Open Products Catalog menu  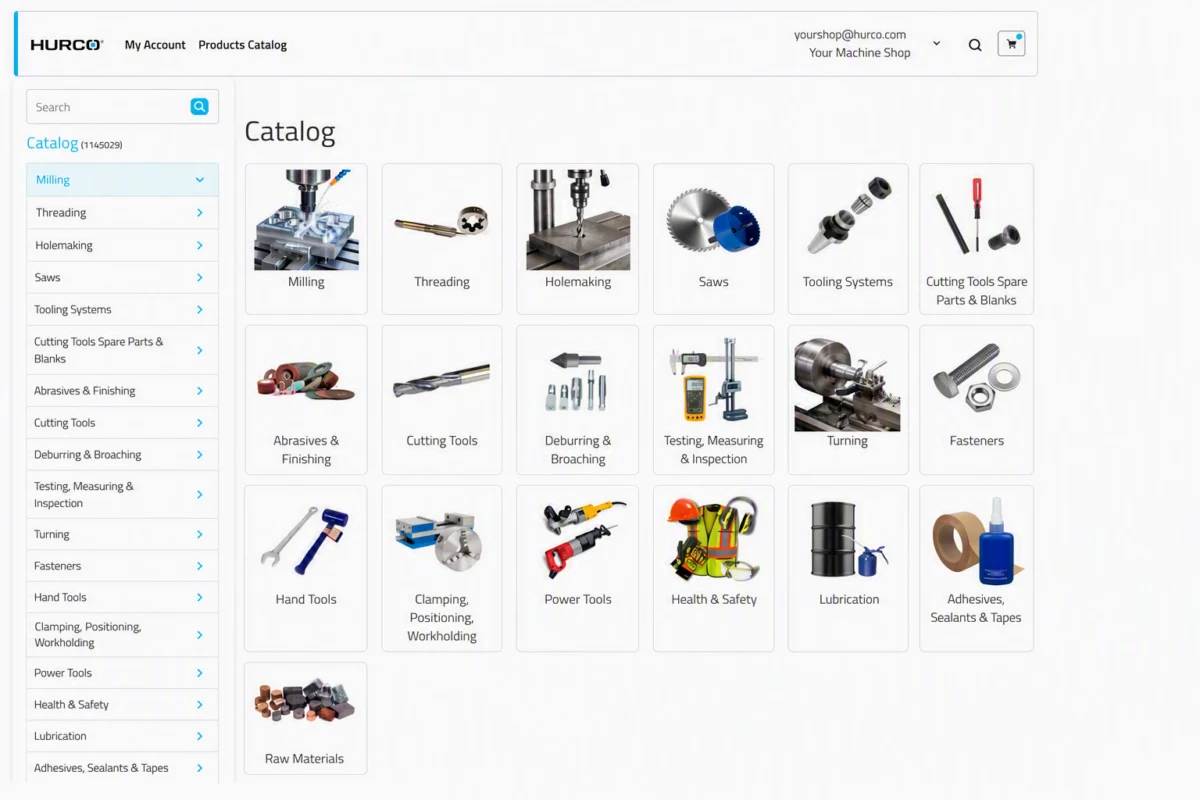pos(242,45)
